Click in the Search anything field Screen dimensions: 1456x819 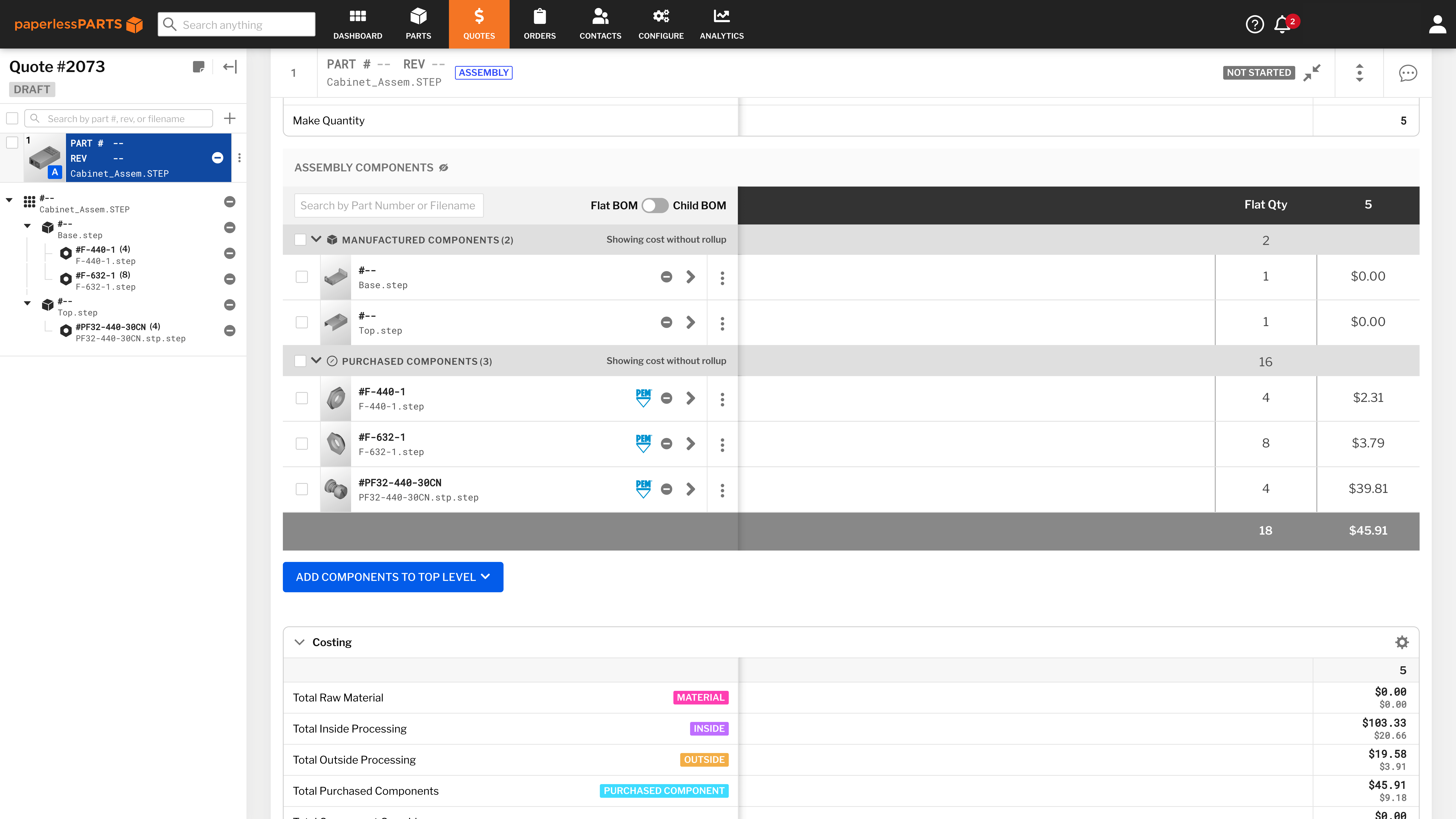236,24
